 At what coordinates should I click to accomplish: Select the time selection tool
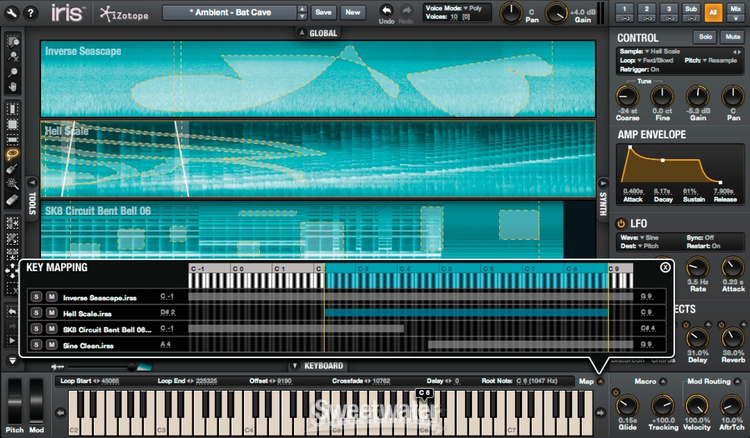click(x=12, y=109)
